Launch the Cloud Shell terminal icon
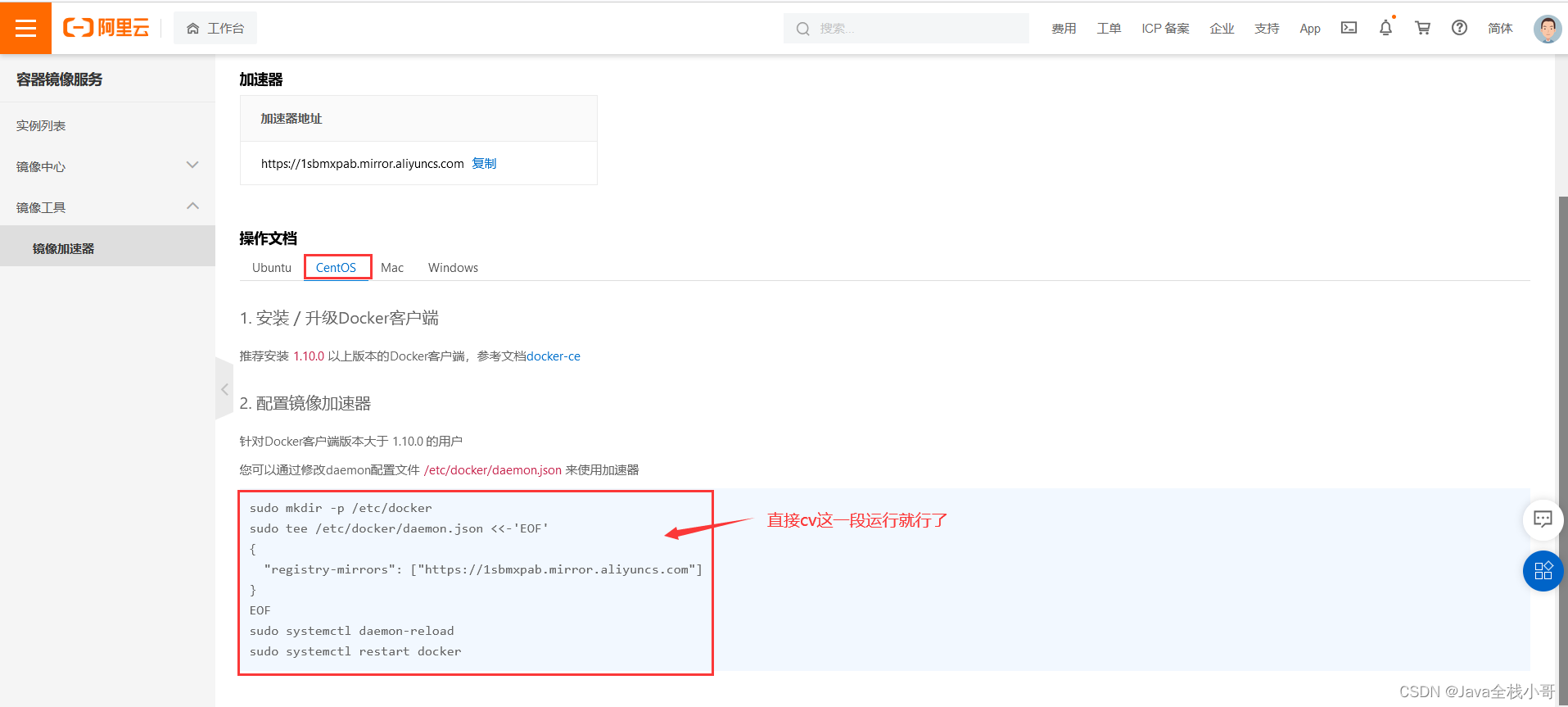Viewport: 1568px width, 707px height. click(1349, 28)
